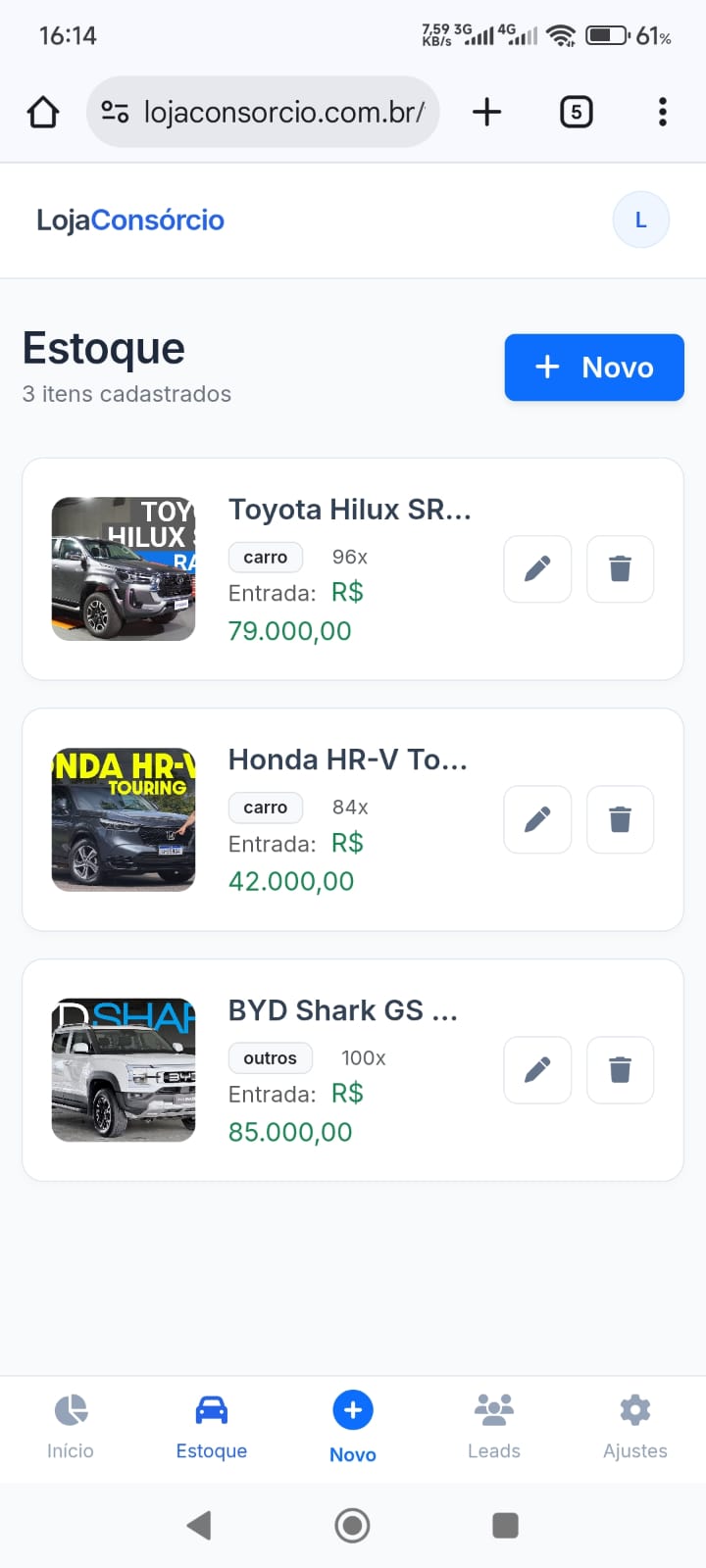Click the blue "+ Novo" button

[594, 367]
